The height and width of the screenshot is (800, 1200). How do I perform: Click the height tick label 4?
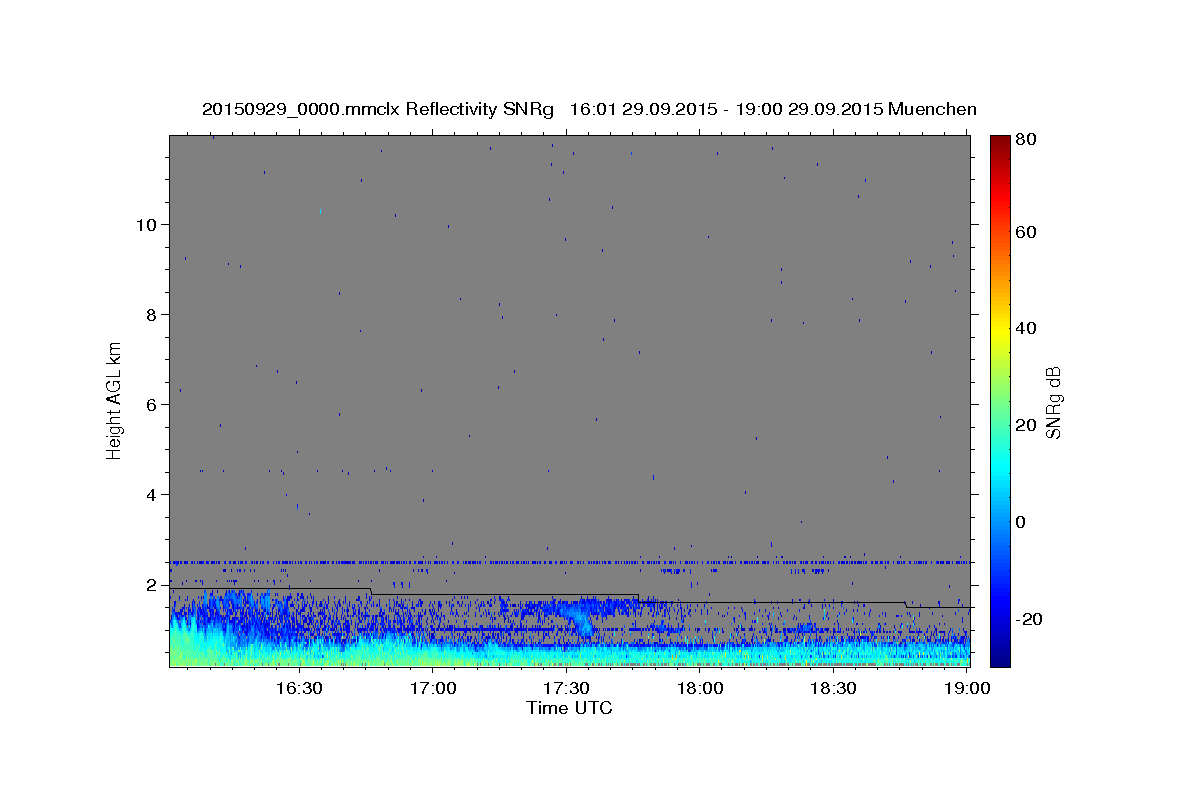tap(153, 494)
